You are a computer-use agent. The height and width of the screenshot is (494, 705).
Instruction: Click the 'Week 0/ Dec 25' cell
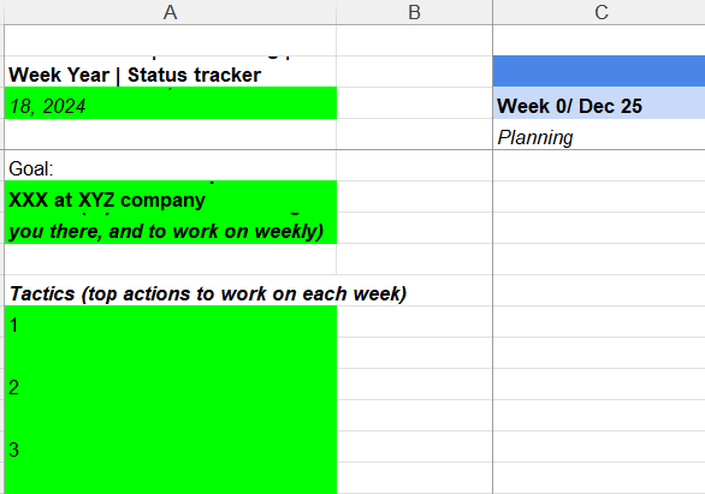pos(599,103)
